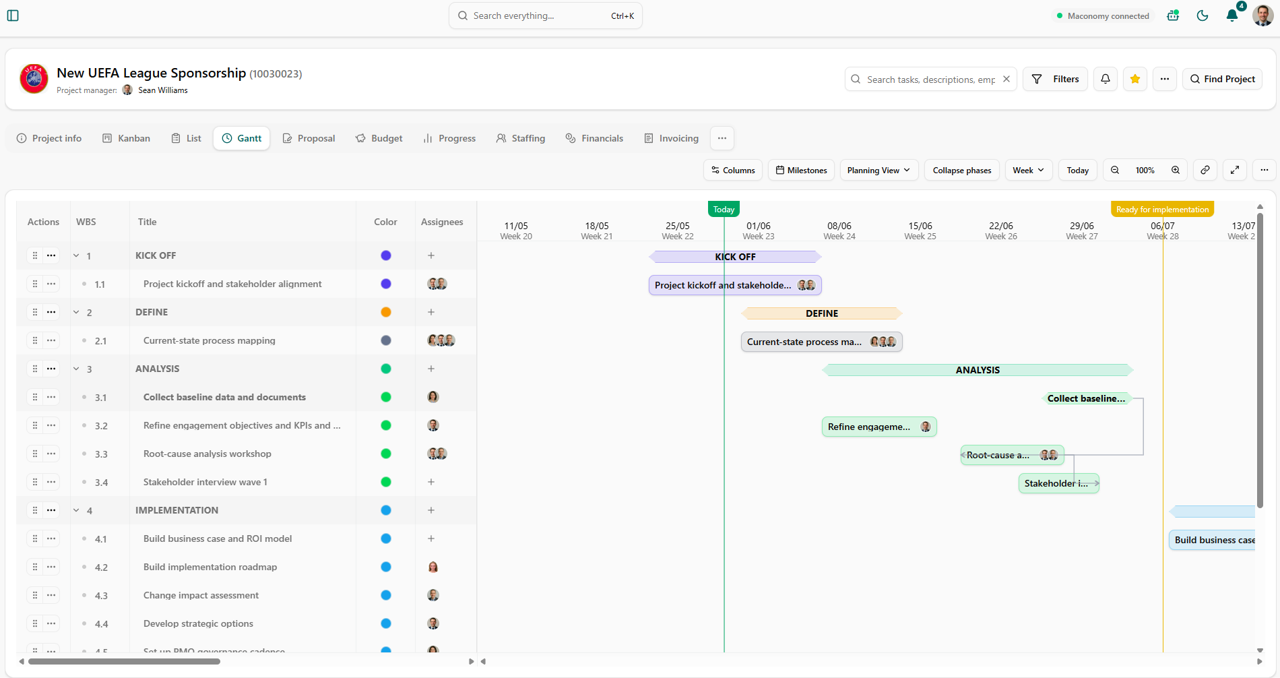Toggle the favorite star for project
The height and width of the screenshot is (678, 1280).
pyautogui.click(x=1135, y=79)
